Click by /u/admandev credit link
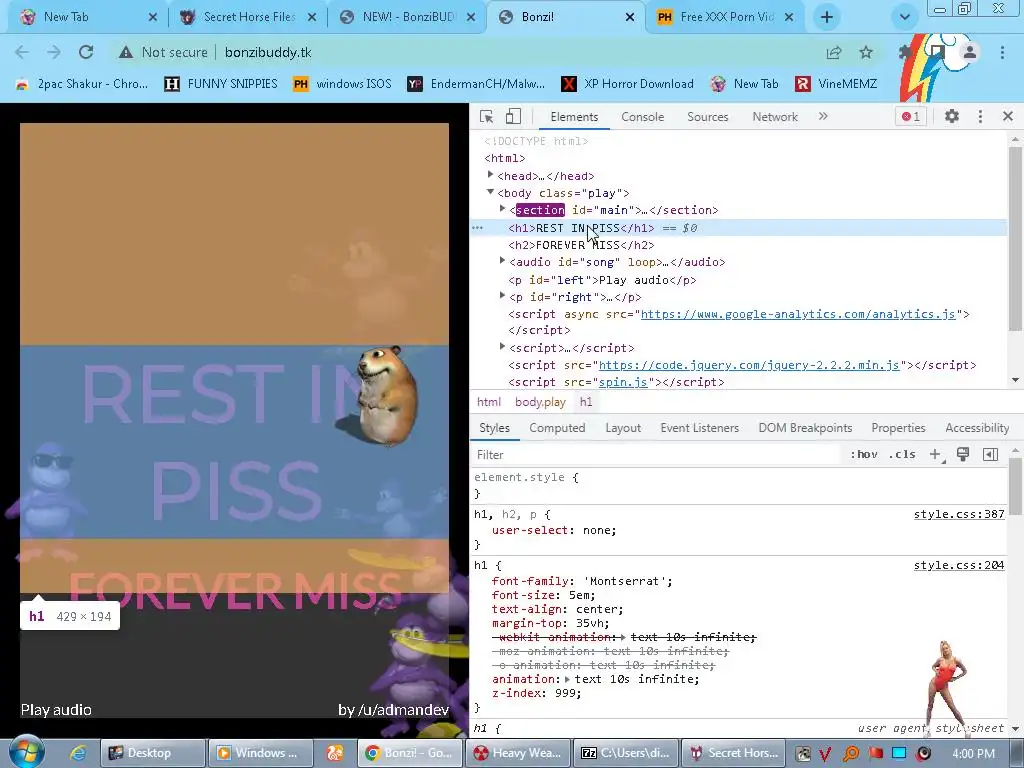 coord(393,710)
